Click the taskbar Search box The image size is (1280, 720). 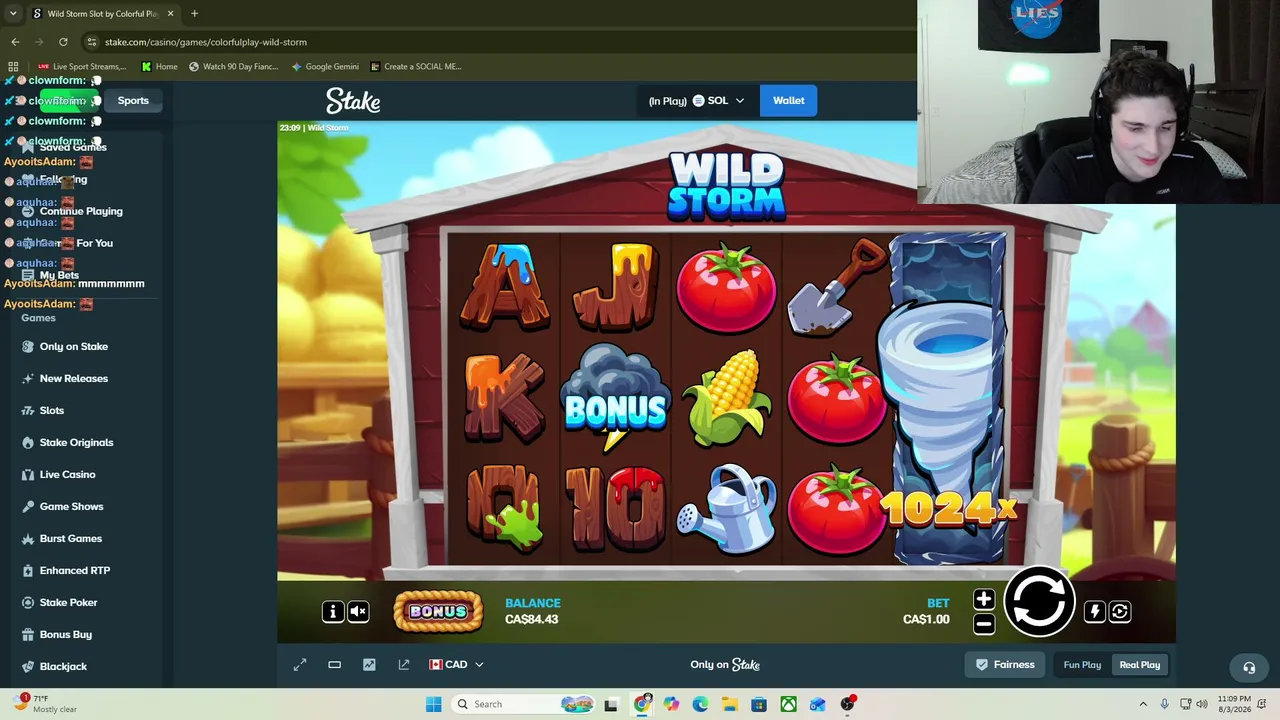click(x=522, y=704)
